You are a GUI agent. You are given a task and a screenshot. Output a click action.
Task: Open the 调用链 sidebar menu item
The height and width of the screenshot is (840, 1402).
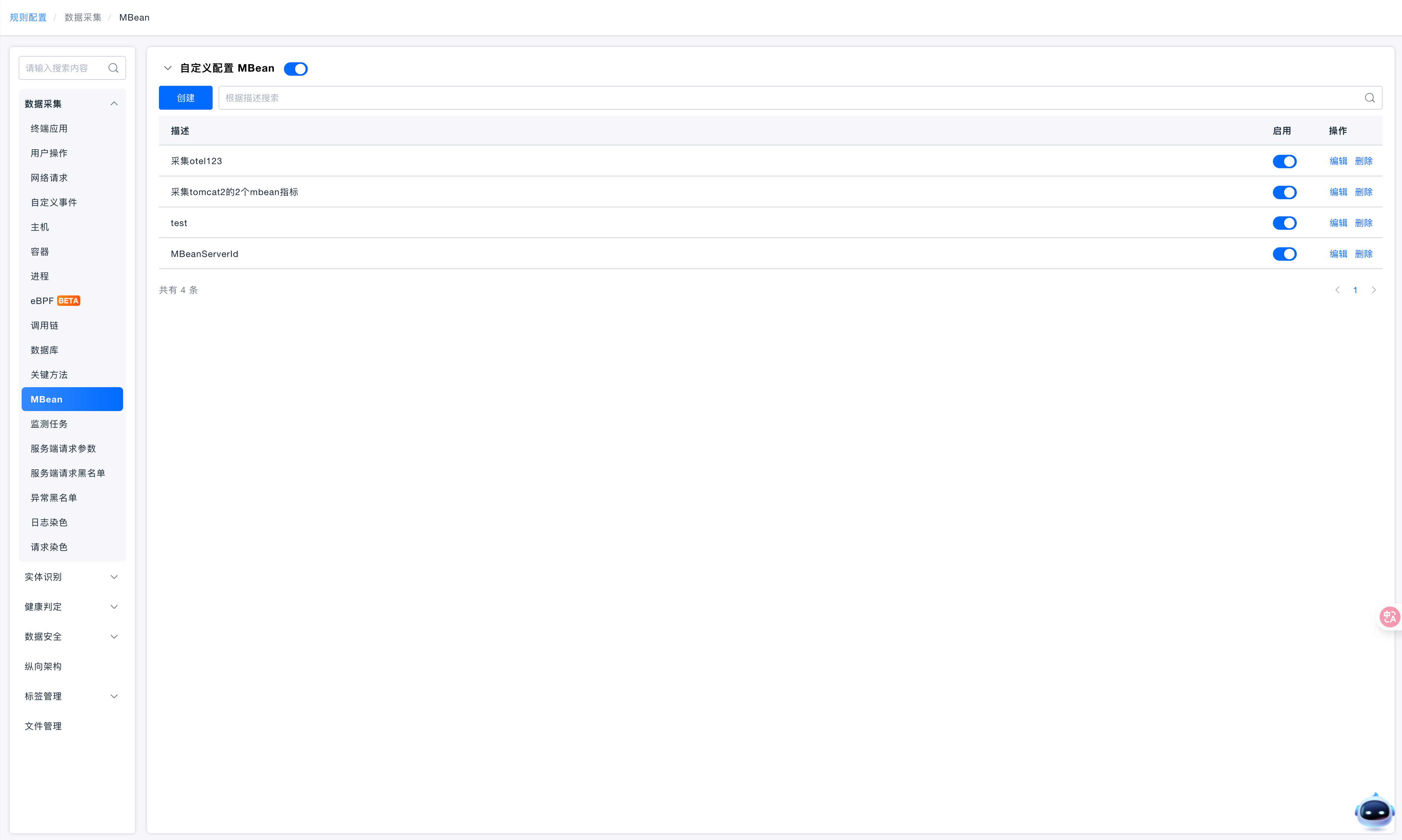(x=45, y=326)
